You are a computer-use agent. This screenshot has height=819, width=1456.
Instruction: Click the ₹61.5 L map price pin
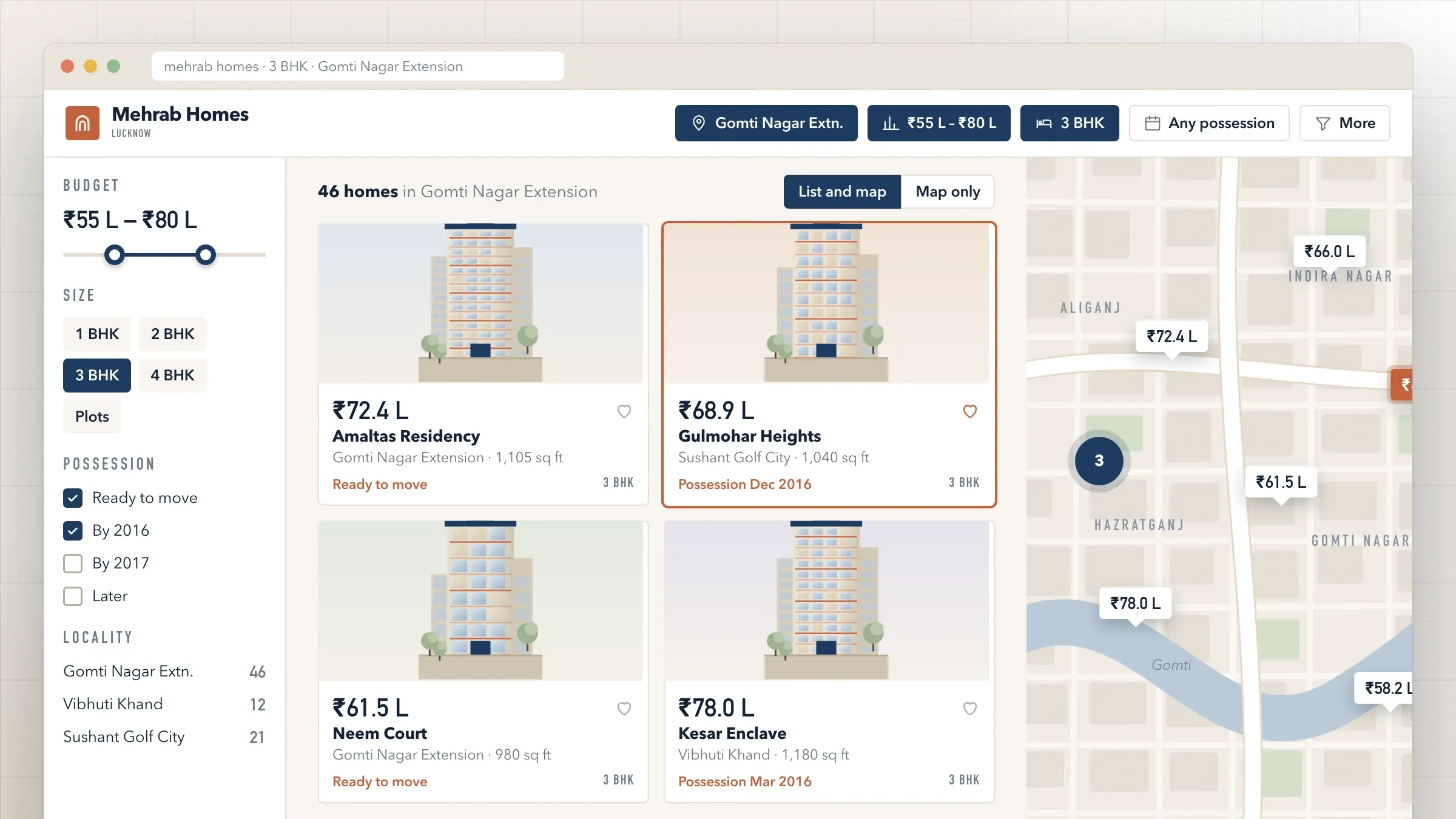tap(1281, 482)
